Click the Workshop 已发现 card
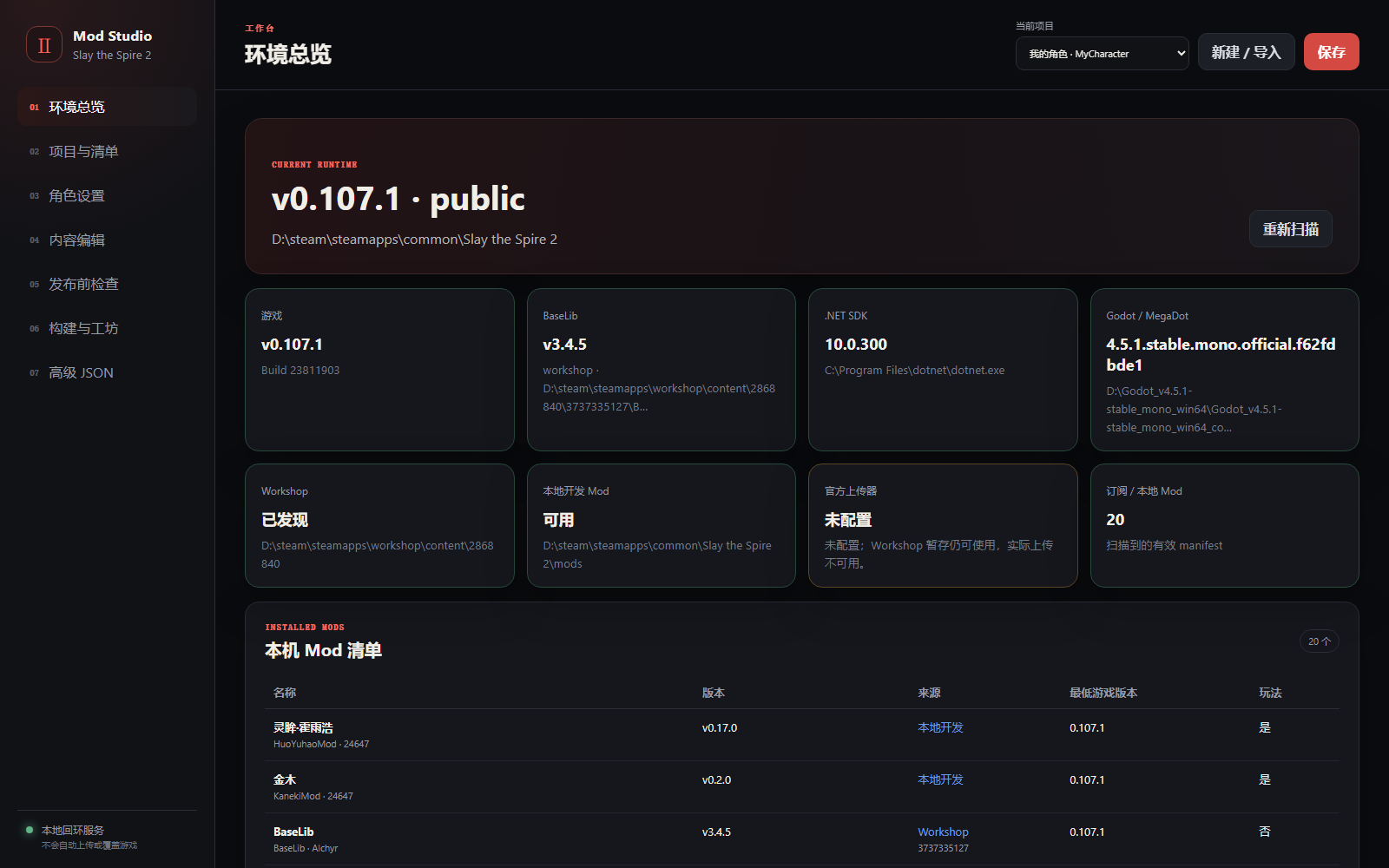 (379, 525)
